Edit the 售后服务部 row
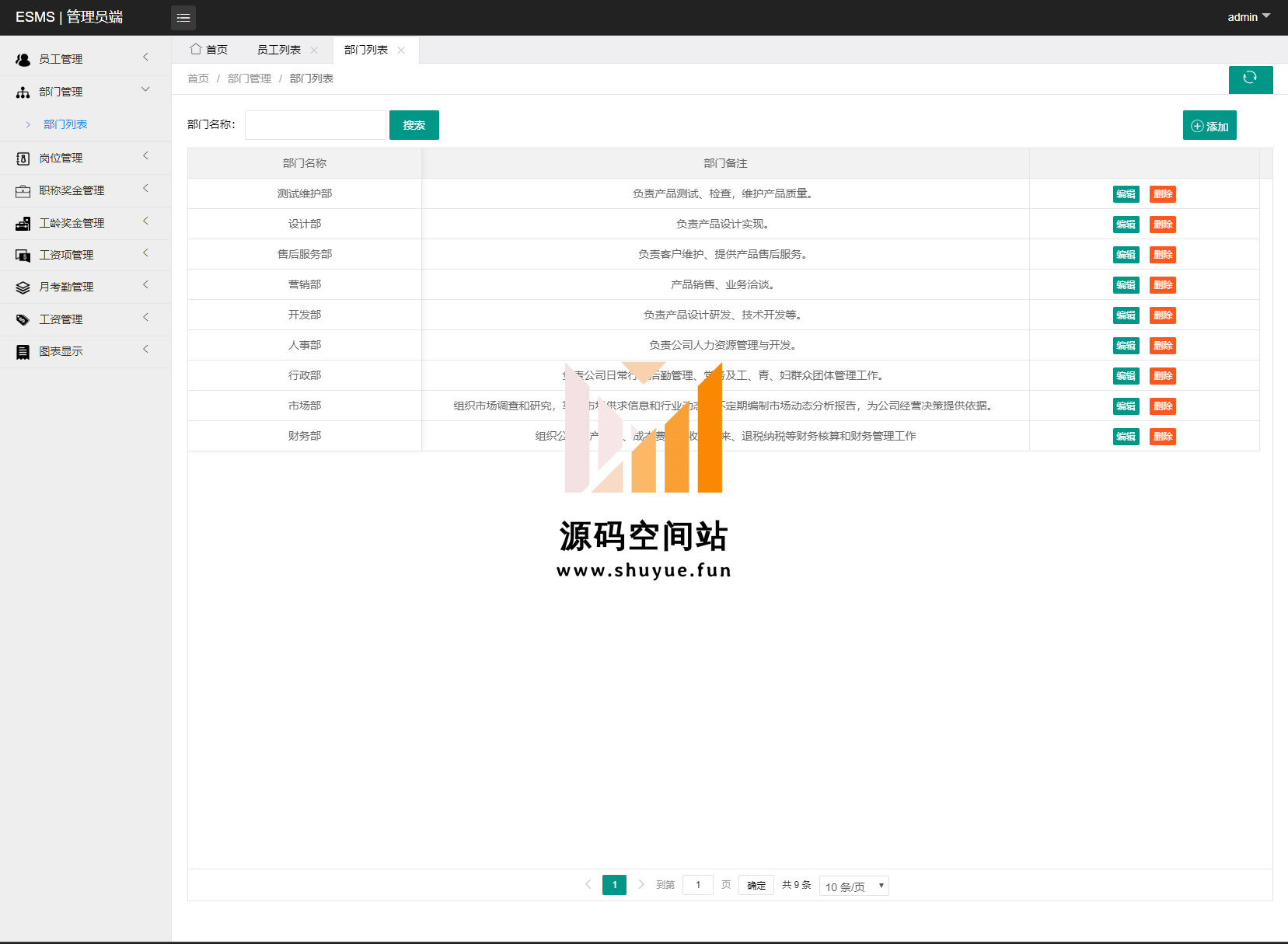Screen dimensions: 1288x944 [1126, 255]
